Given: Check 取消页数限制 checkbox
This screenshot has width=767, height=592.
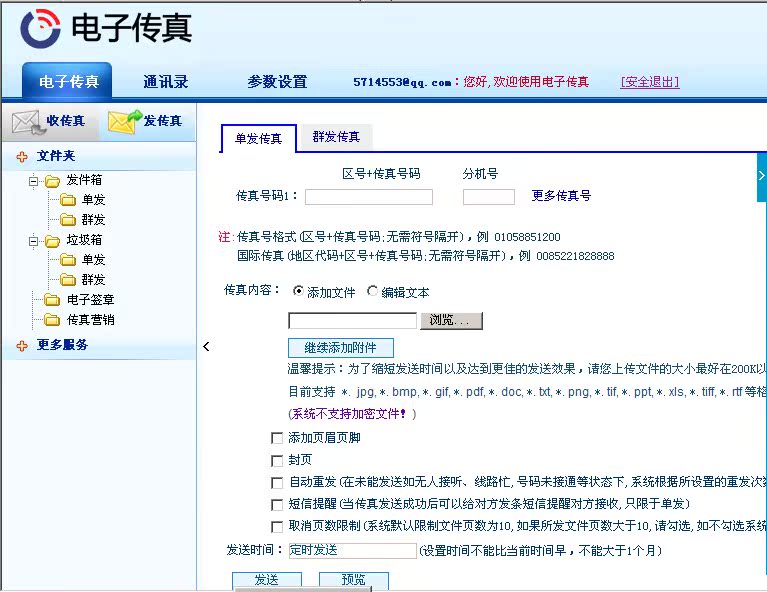Looking at the screenshot, I should 277,527.
